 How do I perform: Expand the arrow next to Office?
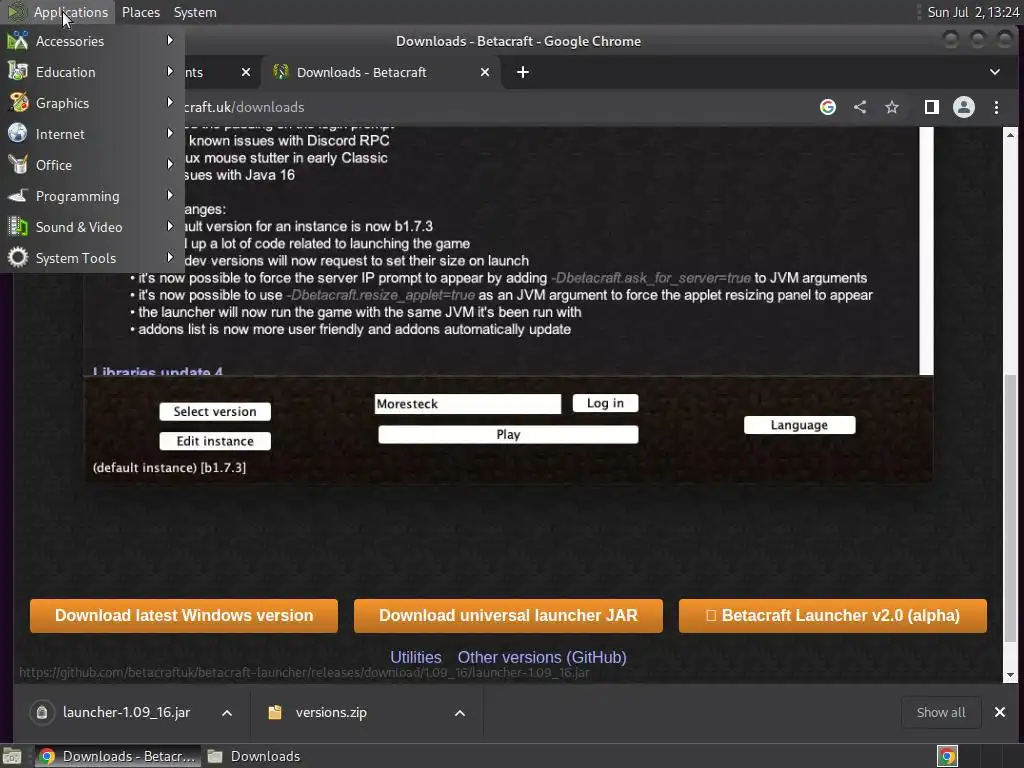pos(170,165)
